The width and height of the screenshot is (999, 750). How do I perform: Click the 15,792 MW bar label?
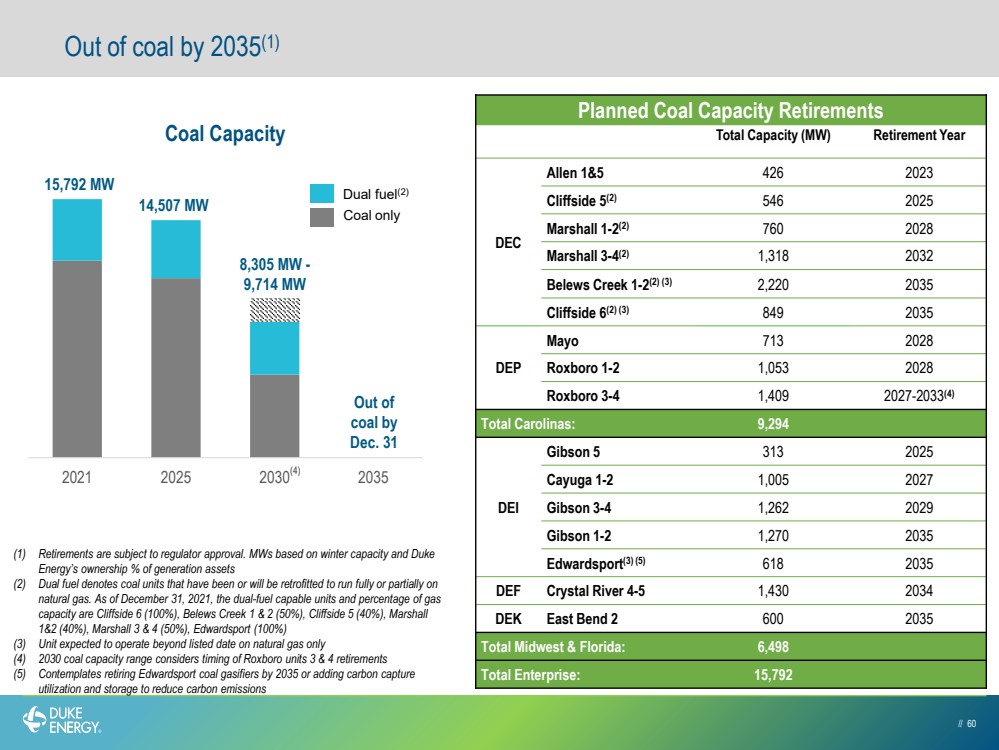[x=79, y=185]
